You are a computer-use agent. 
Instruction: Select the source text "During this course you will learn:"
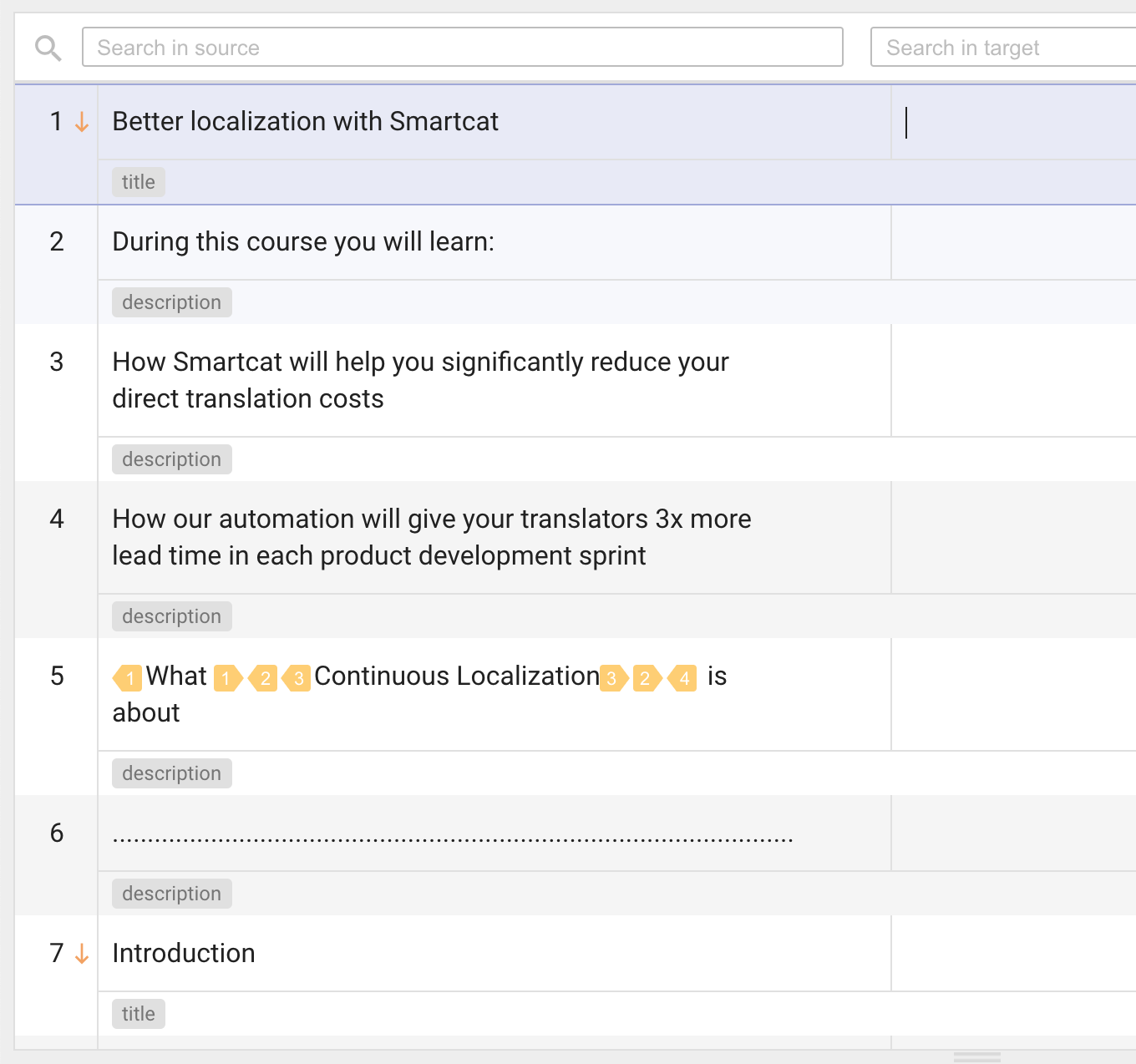[303, 242]
